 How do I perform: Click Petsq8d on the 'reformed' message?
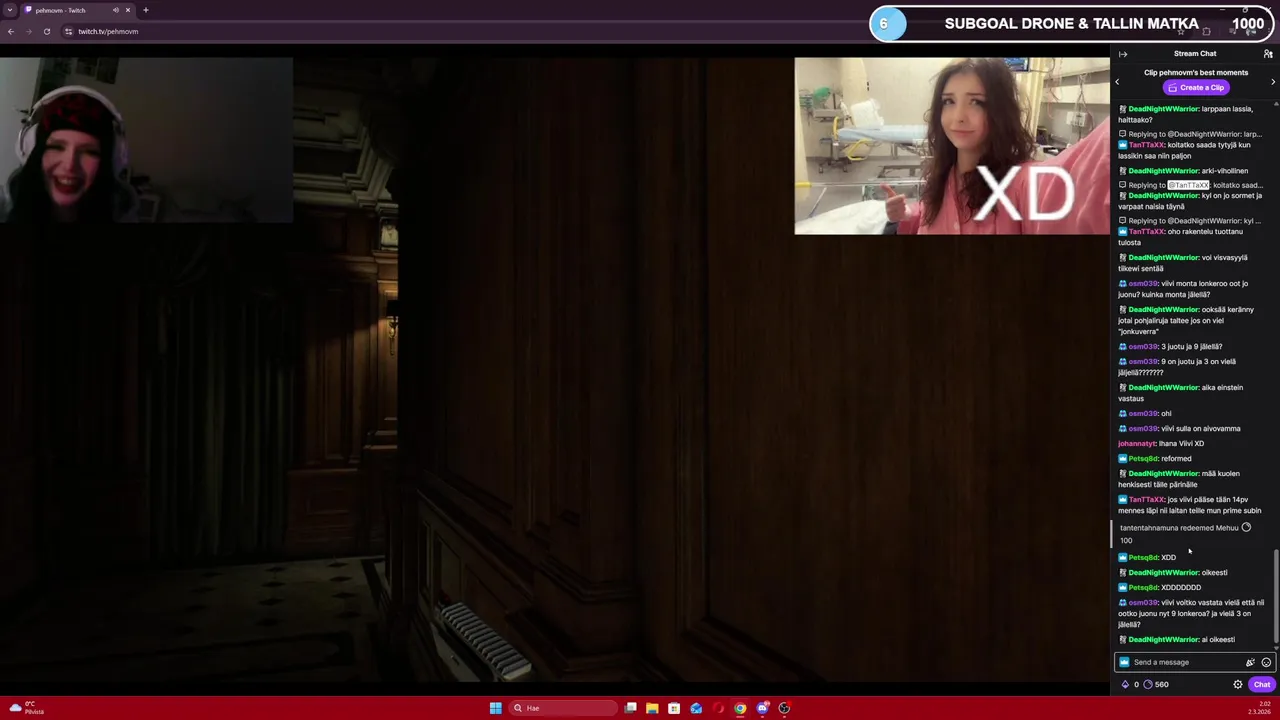tap(1143, 459)
